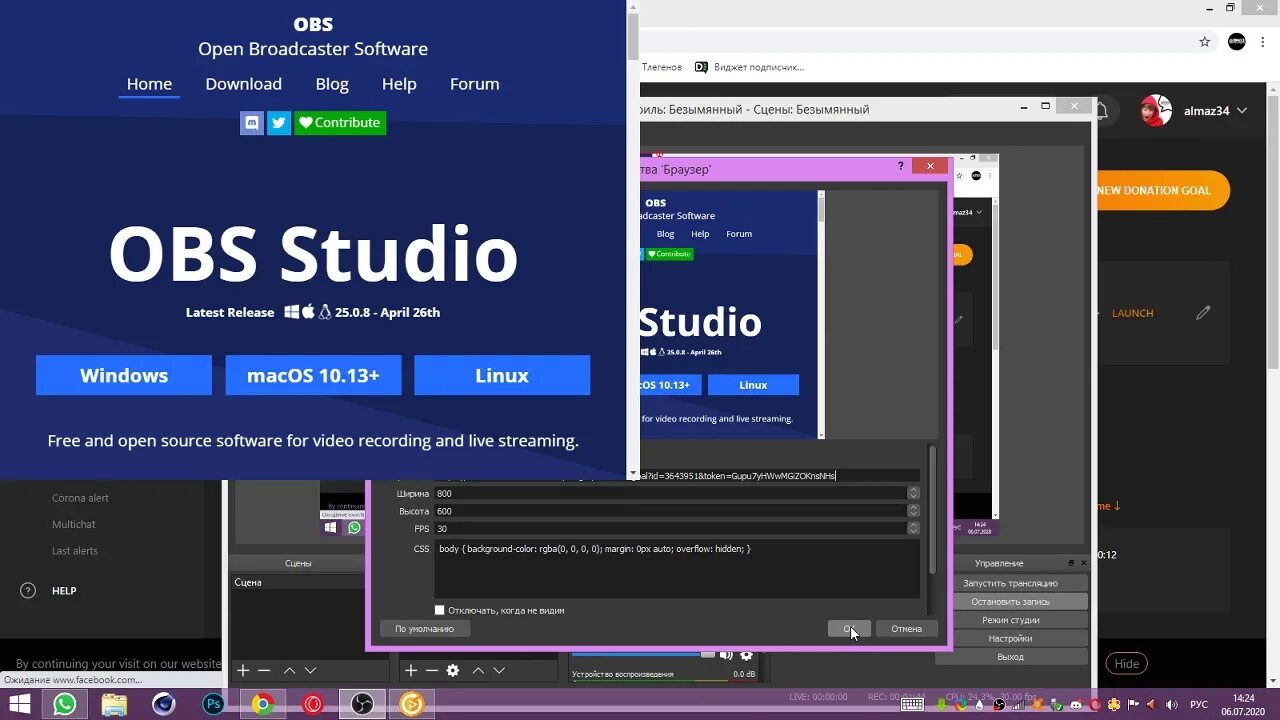Click 'Выход' to exit OBS
The image size is (1280, 720).
click(x=1010, y=657)
